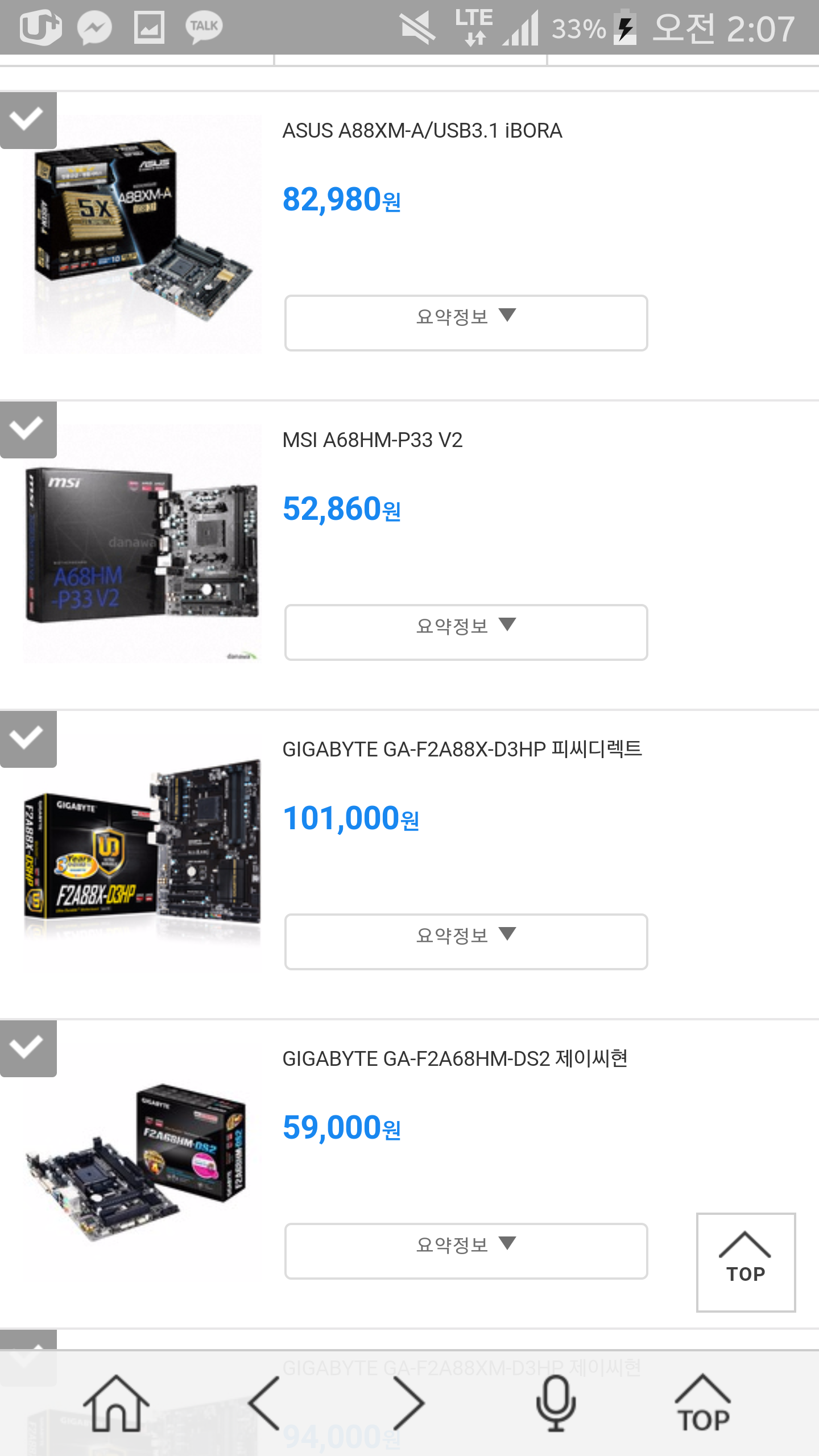Open the Messenger notification in status bar
The width and height of the screenshot is (819, 1456).
pos(94,27)
